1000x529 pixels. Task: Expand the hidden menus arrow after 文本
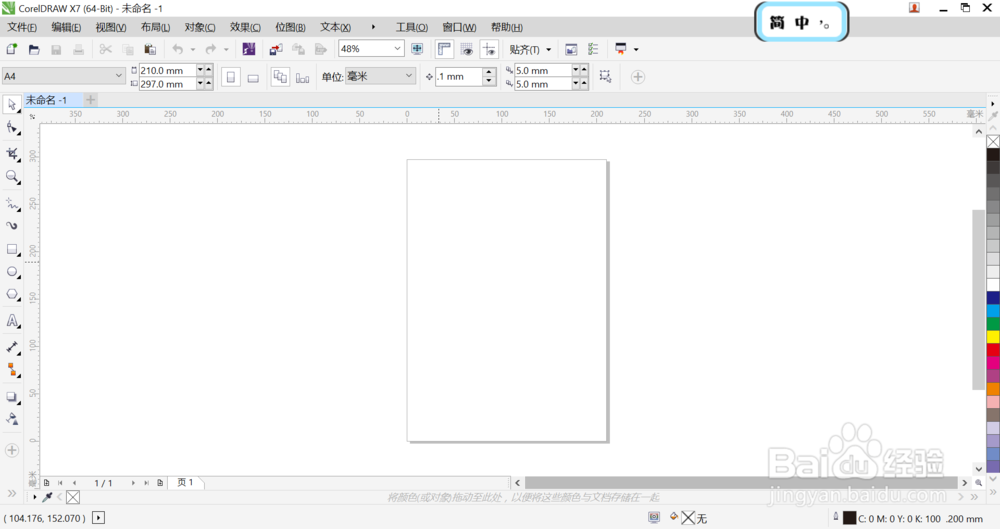coord(373,27)
